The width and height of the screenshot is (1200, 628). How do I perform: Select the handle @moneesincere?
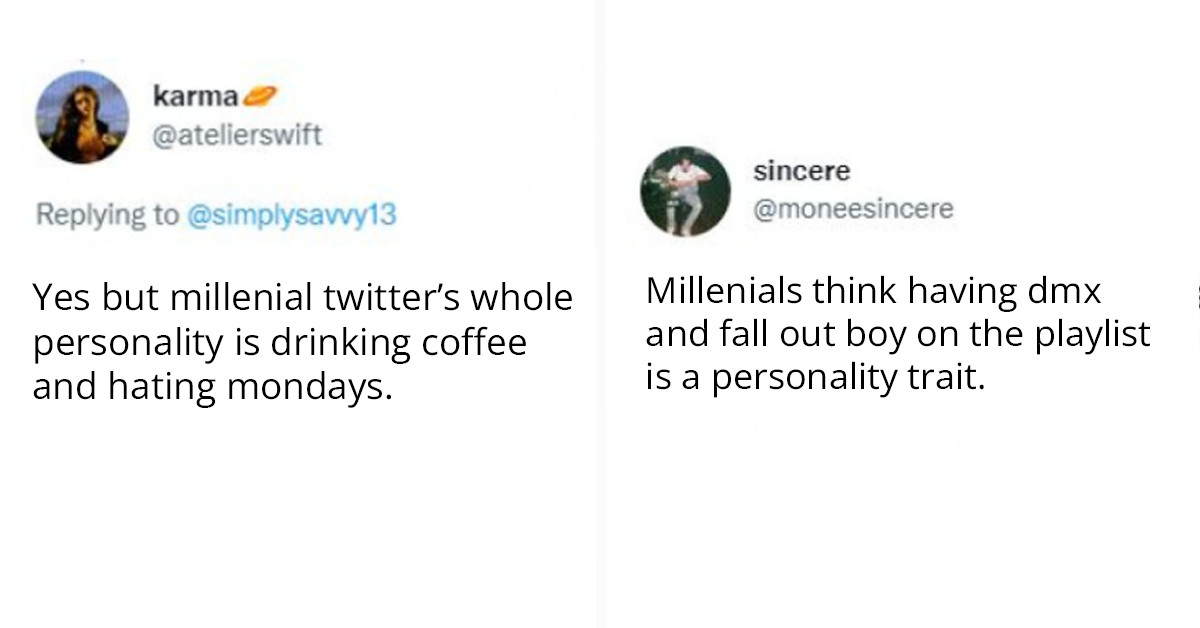[853, 208]
